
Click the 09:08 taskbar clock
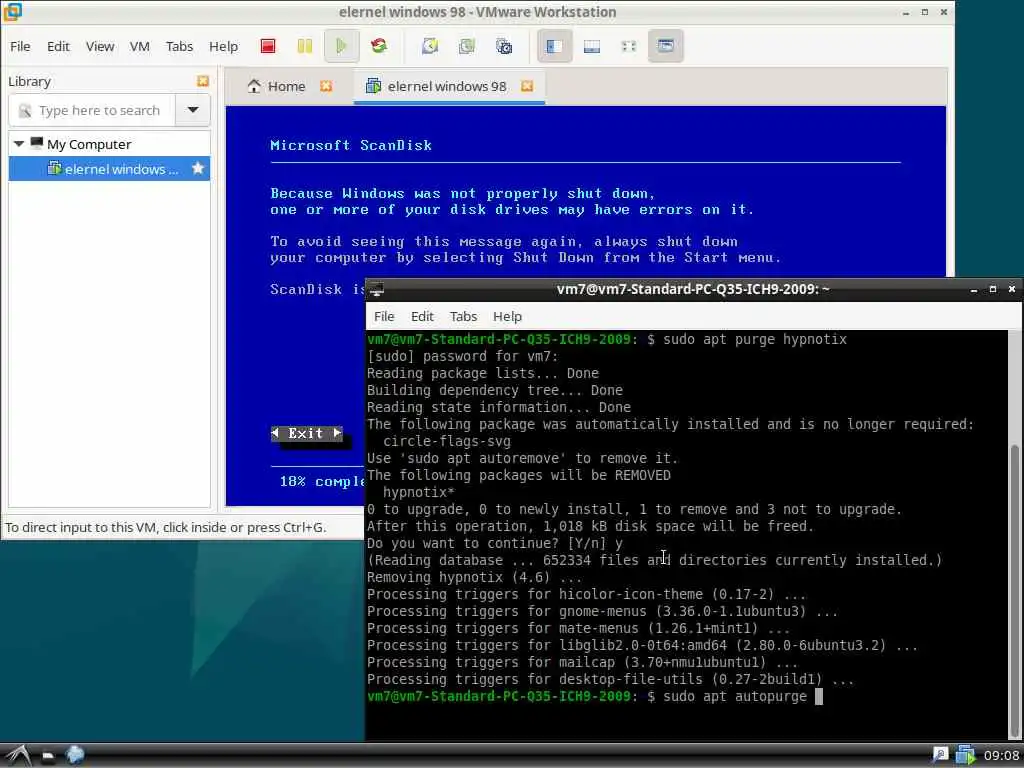[x=1000, y=756]
